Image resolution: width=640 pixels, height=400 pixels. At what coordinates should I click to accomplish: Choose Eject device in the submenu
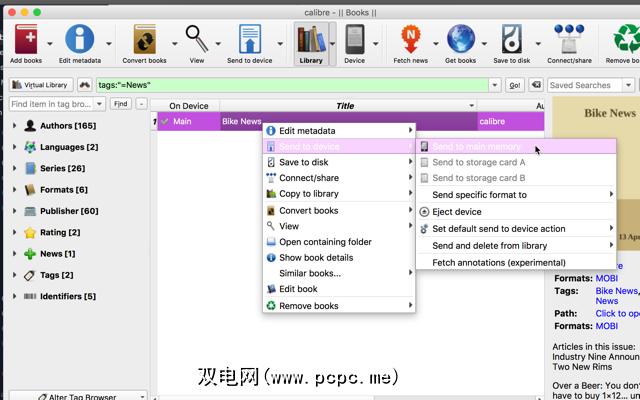tap(516, 212)
